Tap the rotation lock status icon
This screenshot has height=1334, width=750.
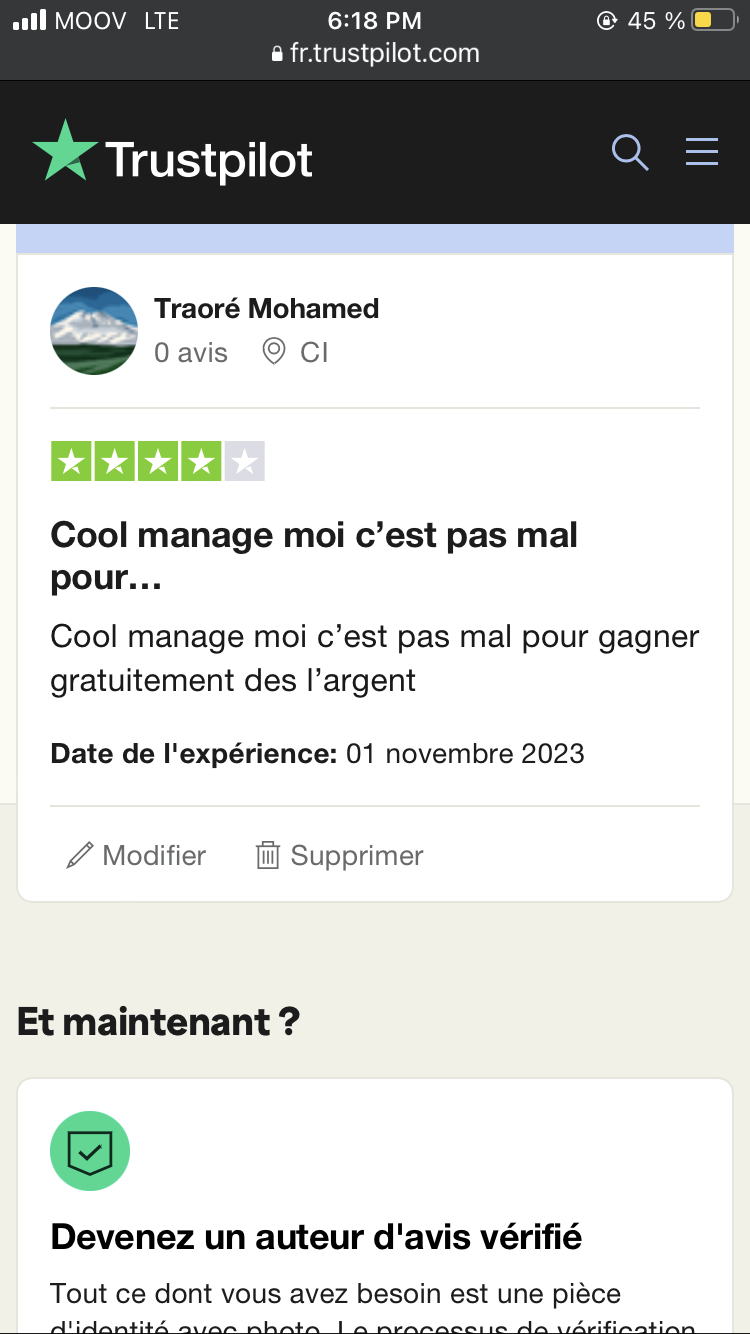coord(606,20)
